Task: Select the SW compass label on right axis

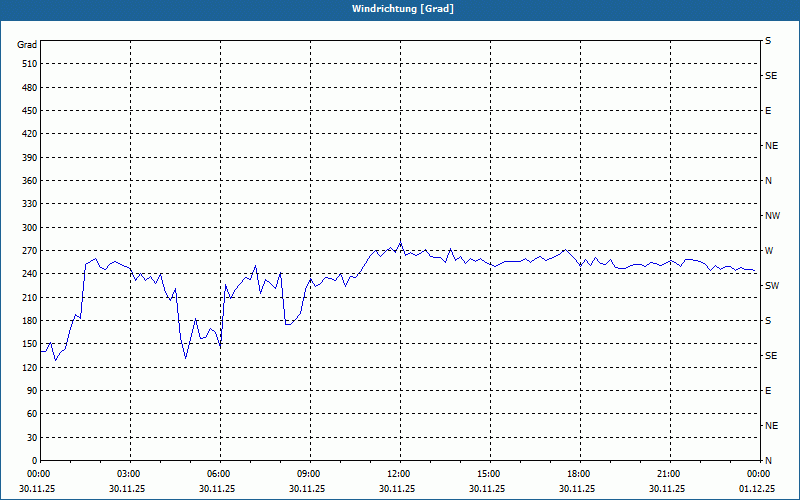Action: point(772,286)
